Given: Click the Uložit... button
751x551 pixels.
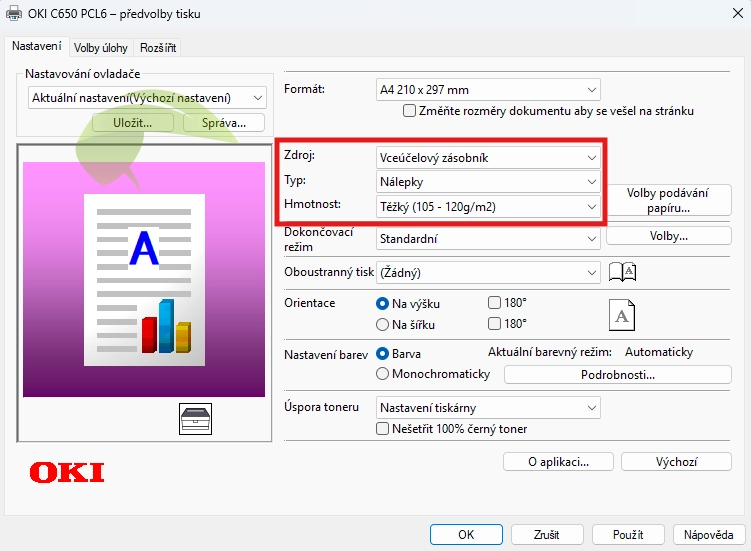Looking at the screenshot, I should point(132,122).
